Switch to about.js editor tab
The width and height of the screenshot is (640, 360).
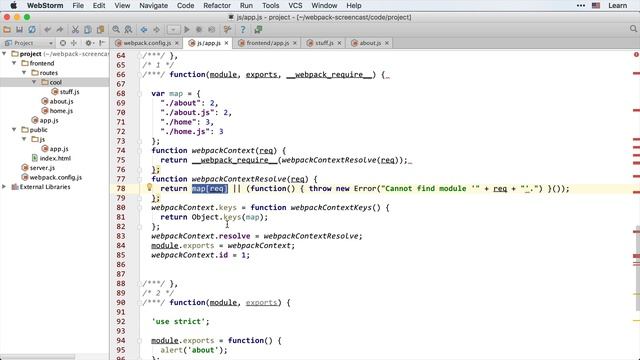[370, 43]
